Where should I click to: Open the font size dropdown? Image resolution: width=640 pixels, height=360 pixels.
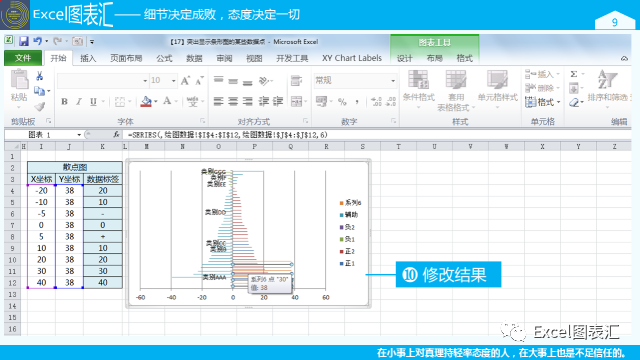coord(173,81)
